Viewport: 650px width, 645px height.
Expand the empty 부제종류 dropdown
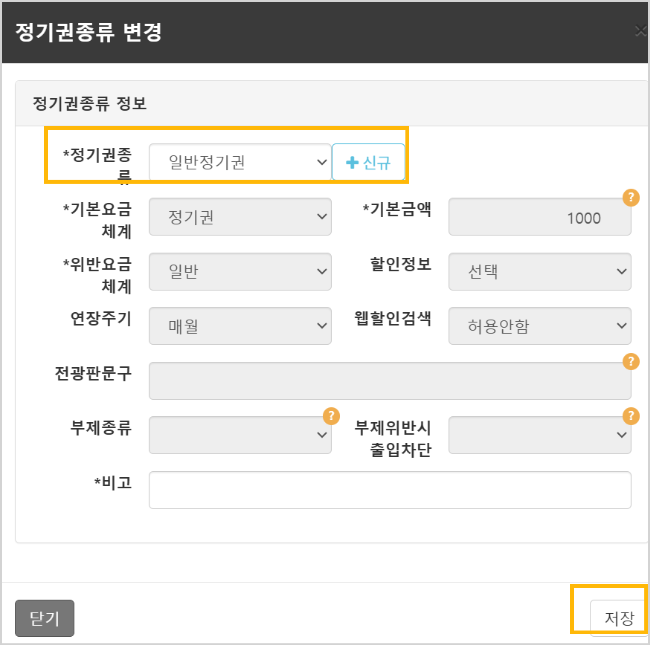click(x=240, y=435)
